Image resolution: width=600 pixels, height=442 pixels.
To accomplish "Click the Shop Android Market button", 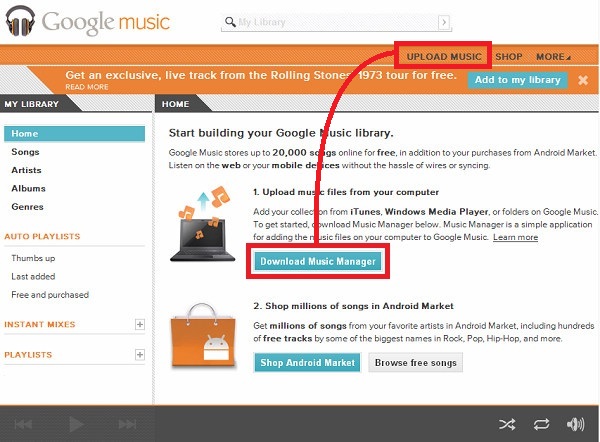I will tap(307, 363).
